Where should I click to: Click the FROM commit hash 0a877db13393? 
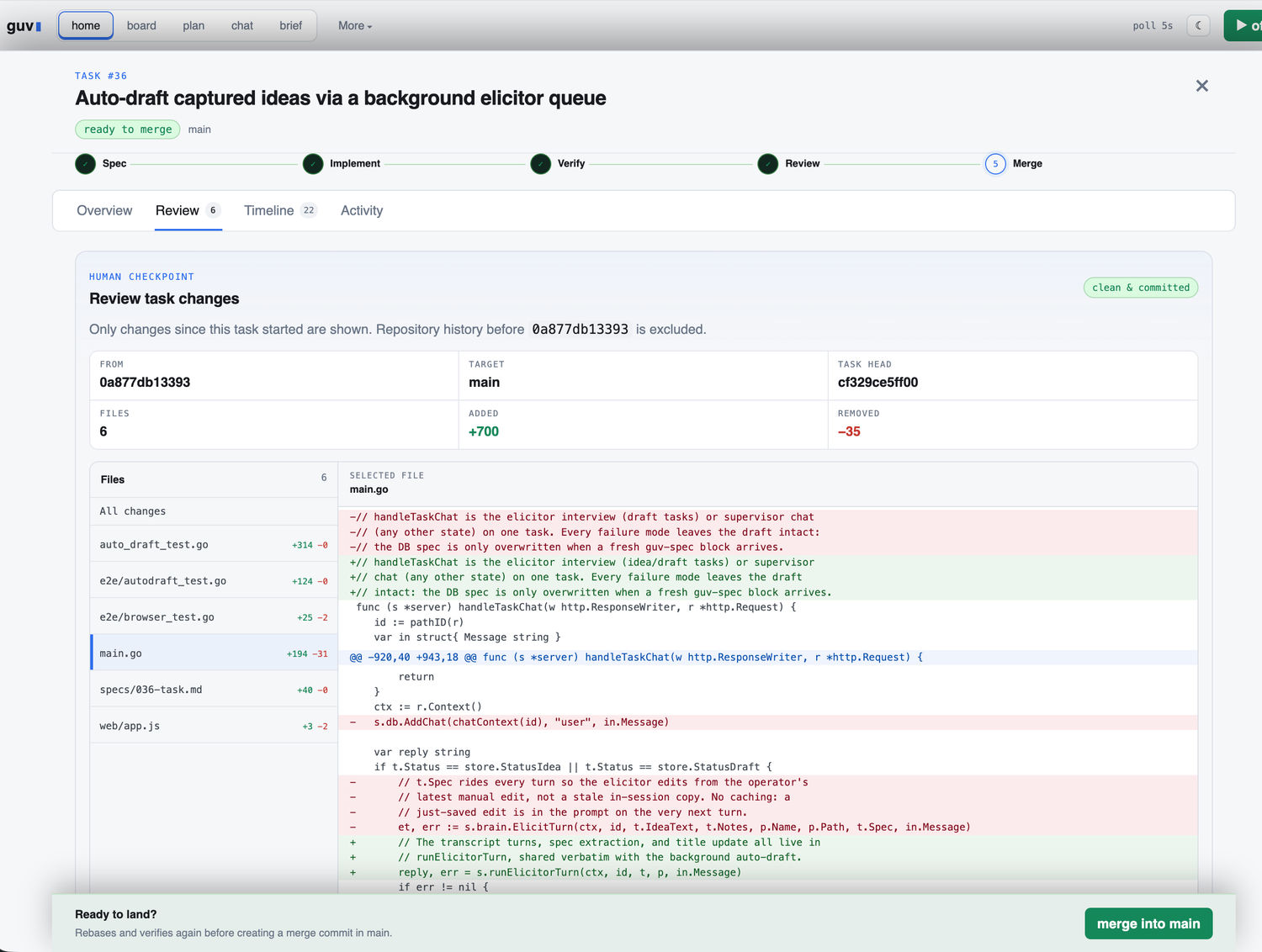pyautogui.click(x=145, y=382)
